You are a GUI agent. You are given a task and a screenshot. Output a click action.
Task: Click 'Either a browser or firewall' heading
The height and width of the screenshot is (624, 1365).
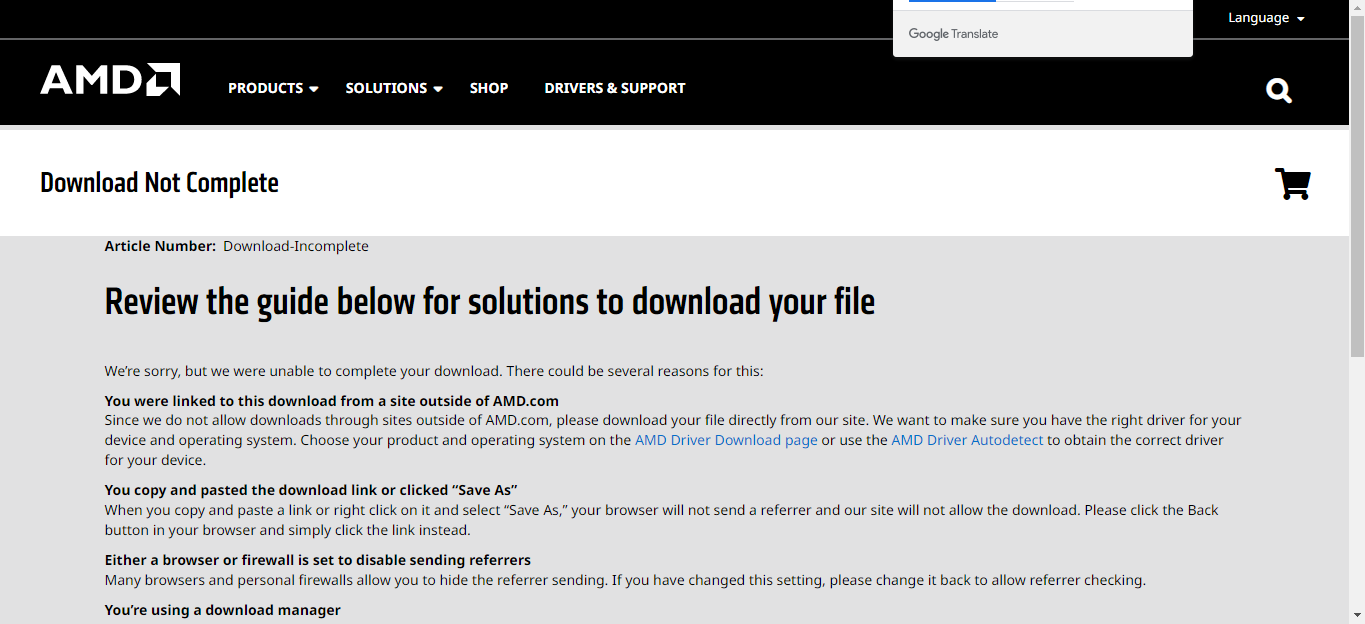point(318,560)
